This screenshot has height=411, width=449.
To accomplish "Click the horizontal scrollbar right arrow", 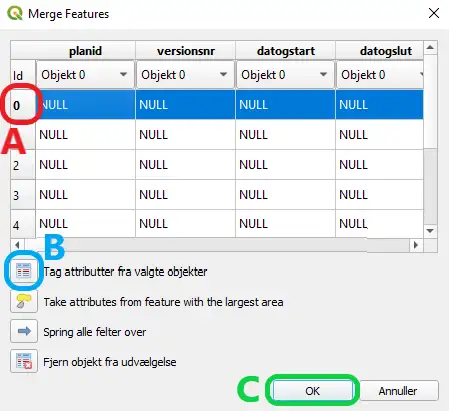I will click(x=416, y=245).
